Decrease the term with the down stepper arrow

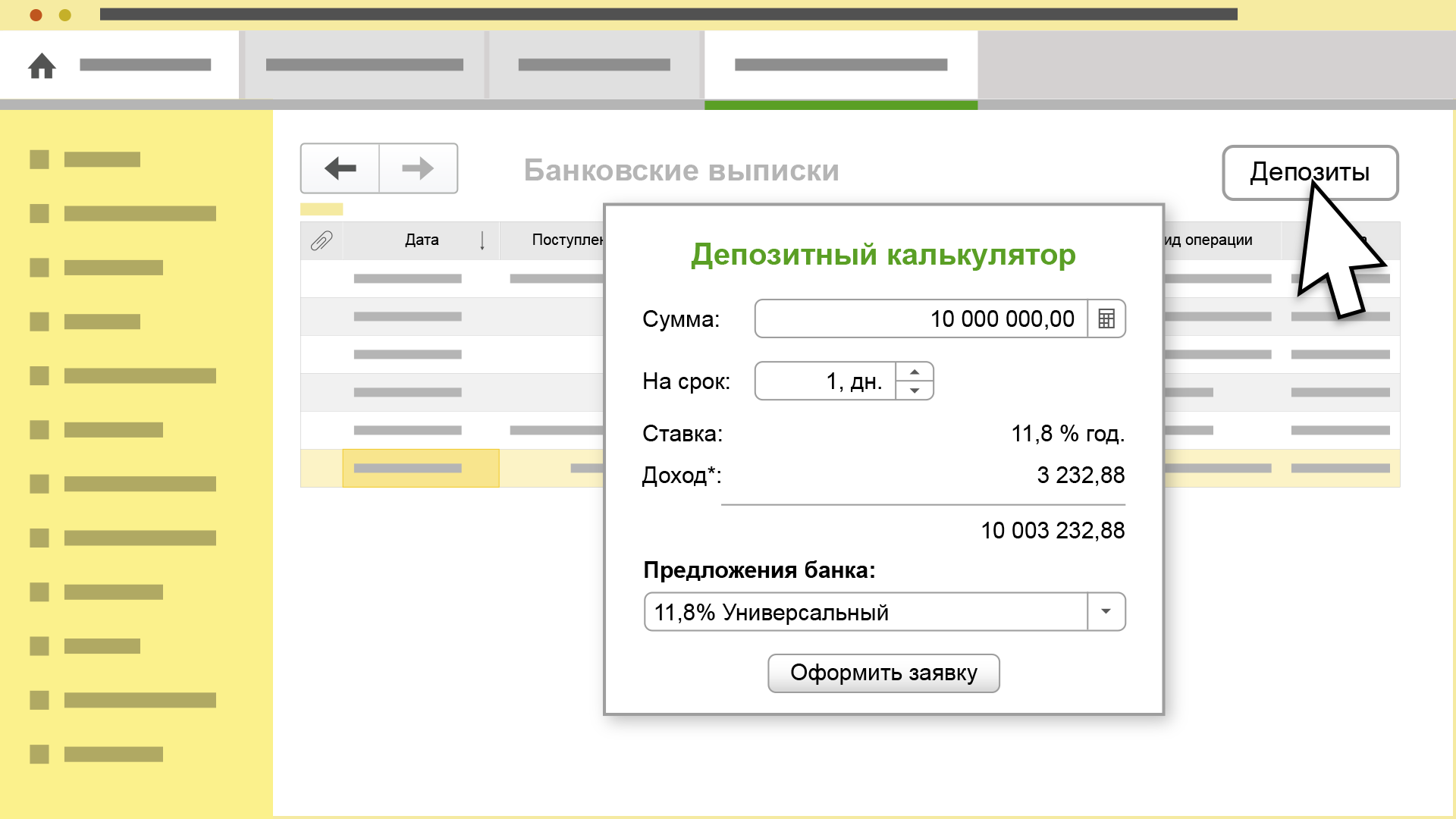coord(916,391)
